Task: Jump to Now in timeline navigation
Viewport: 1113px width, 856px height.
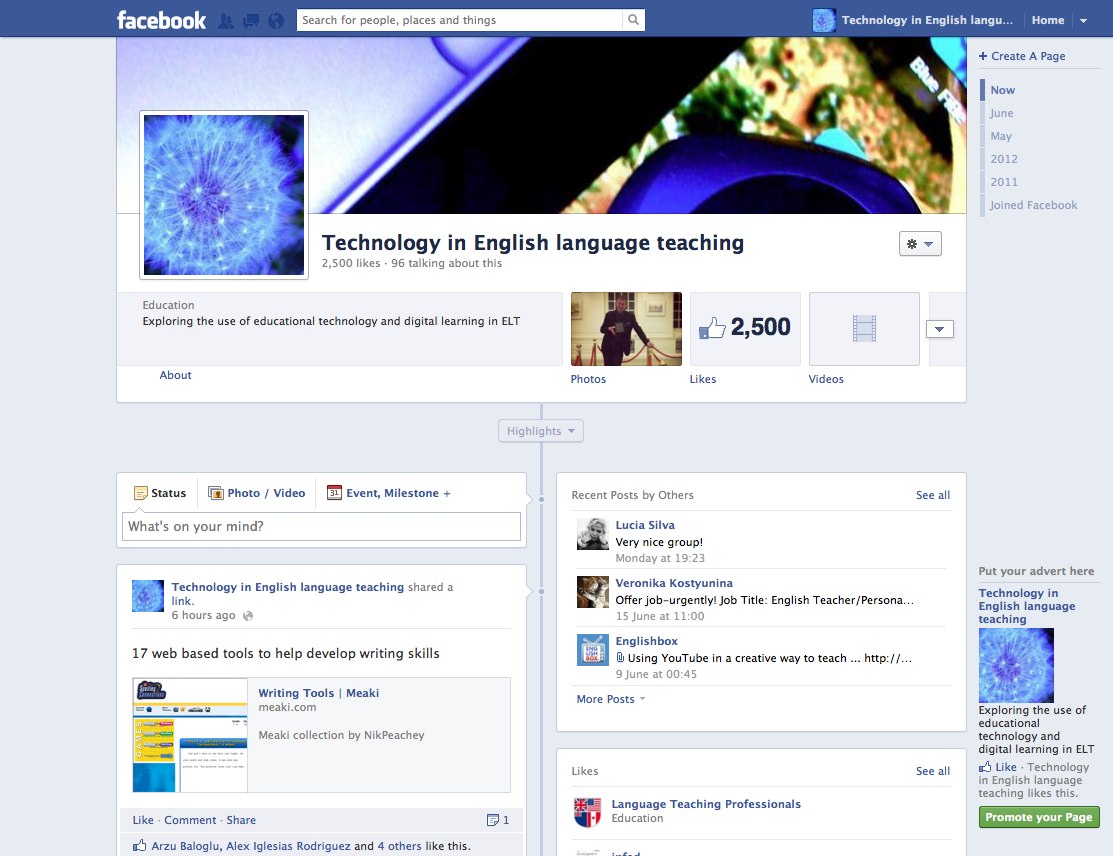Action: click(1002, 90)
